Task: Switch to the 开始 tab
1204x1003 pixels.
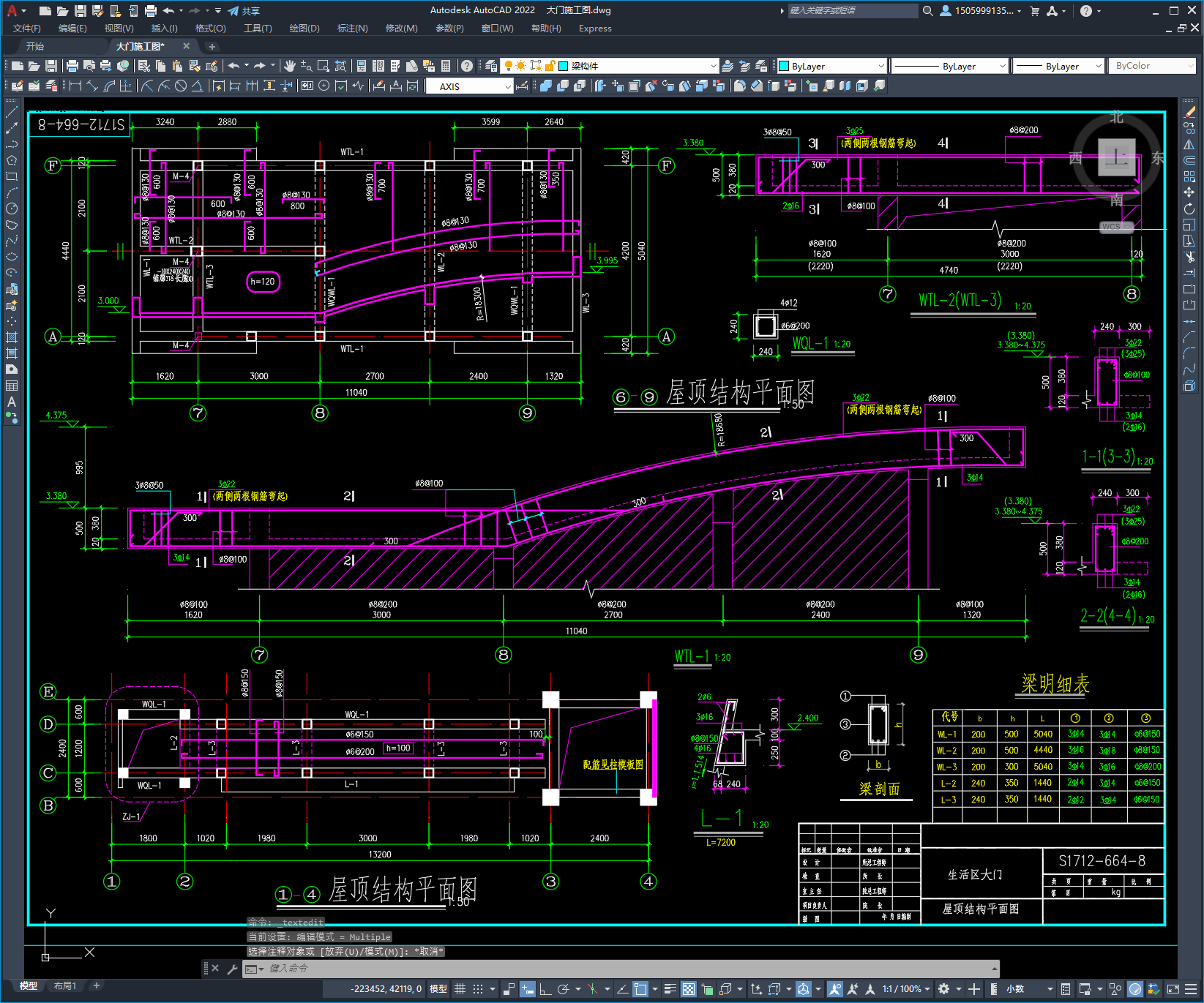Action: (35, 46)
